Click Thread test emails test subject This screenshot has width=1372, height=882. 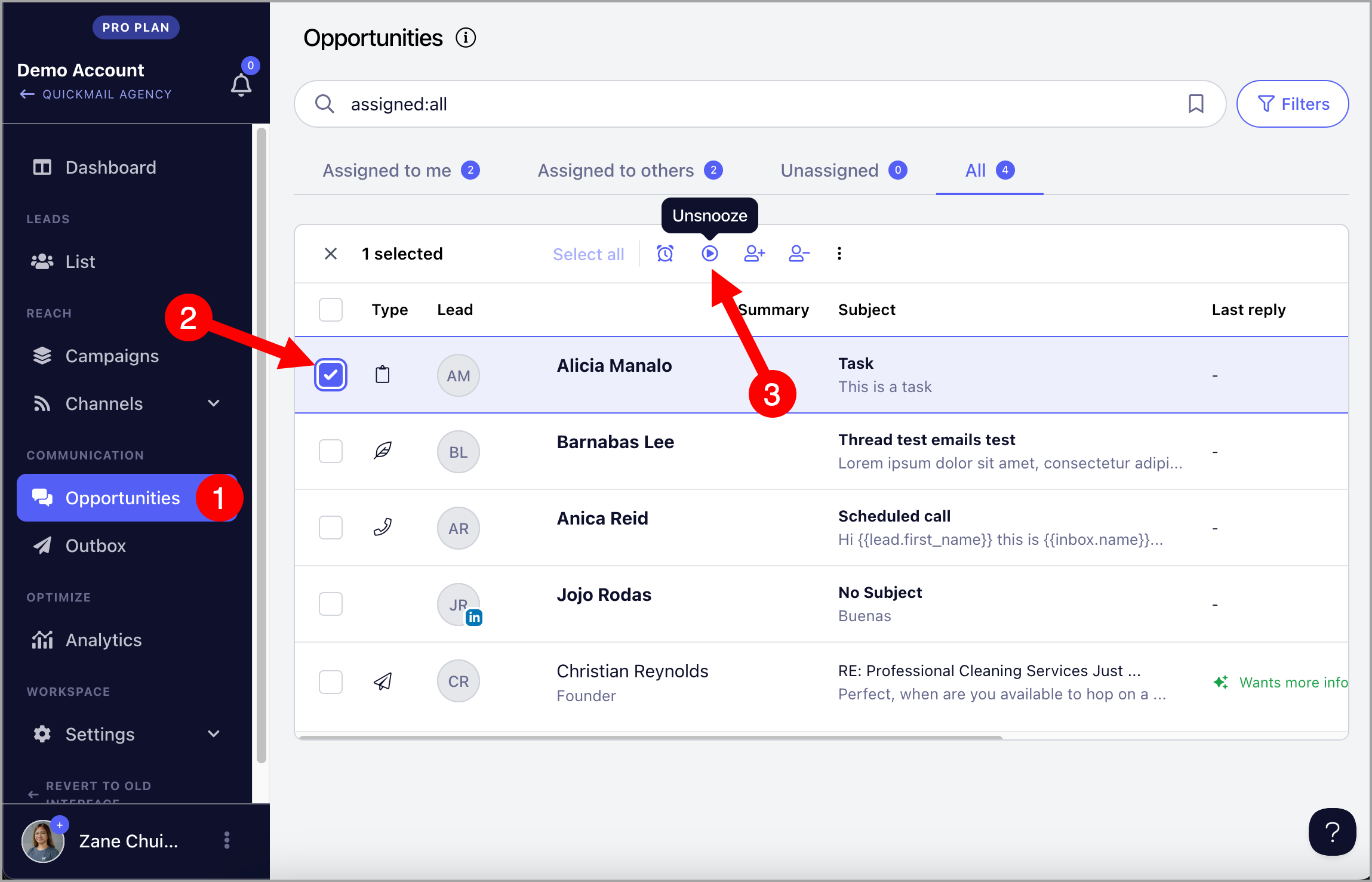927,440
